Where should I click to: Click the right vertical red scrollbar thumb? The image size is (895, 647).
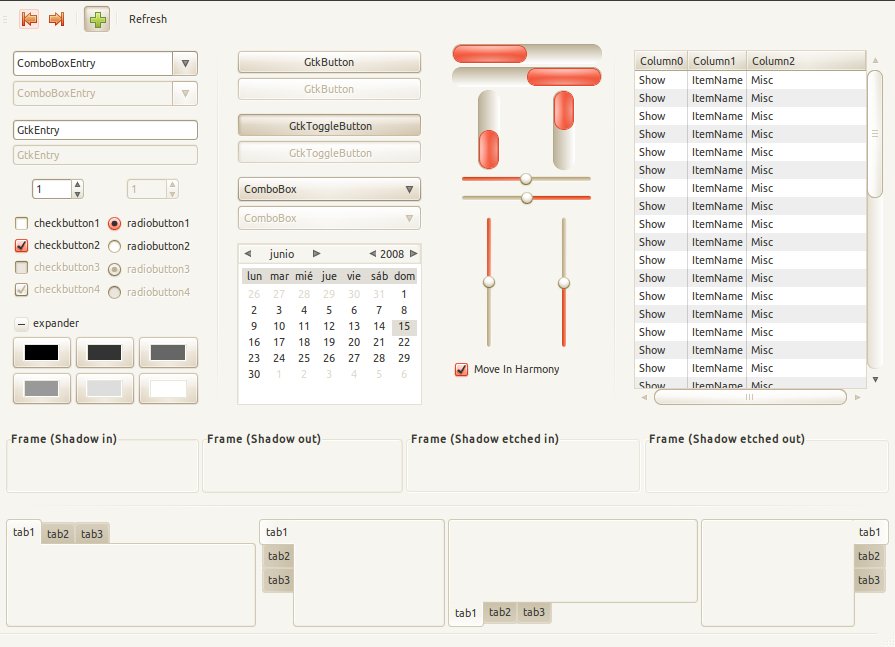(x=563, y=111)
